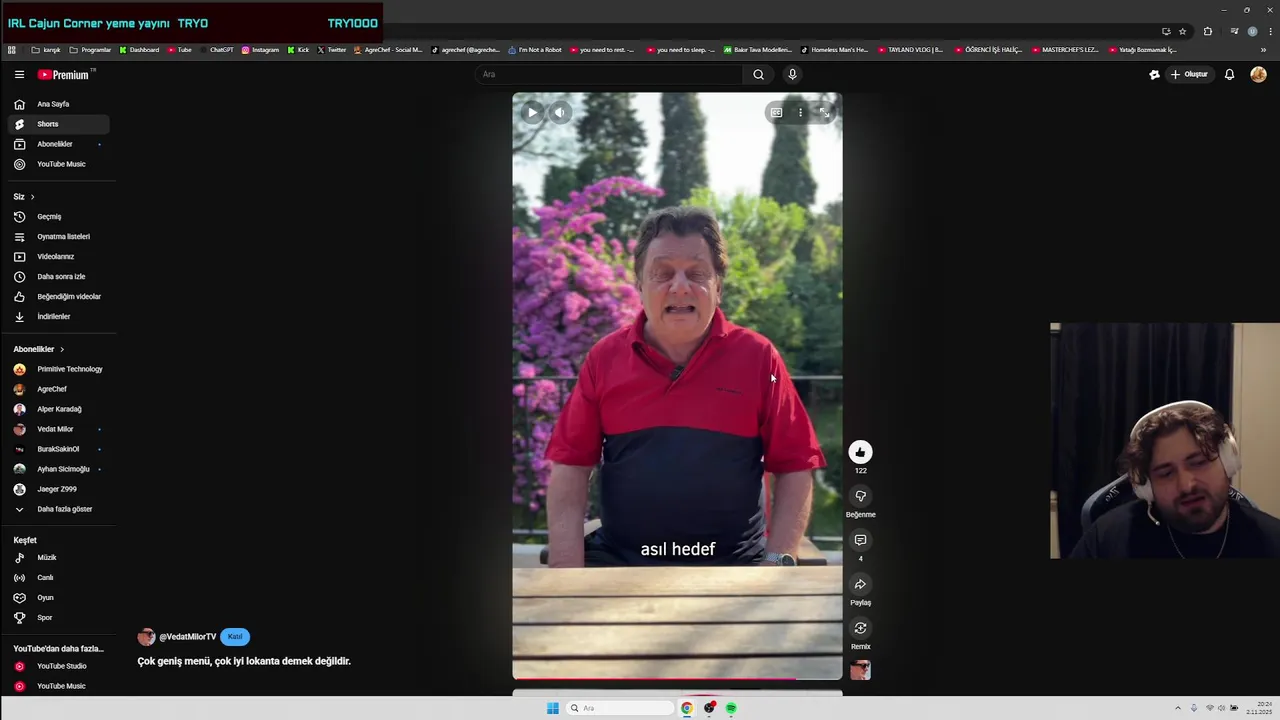
Task: Open the karışık bookmark folder
Action: tap(46, 50)
